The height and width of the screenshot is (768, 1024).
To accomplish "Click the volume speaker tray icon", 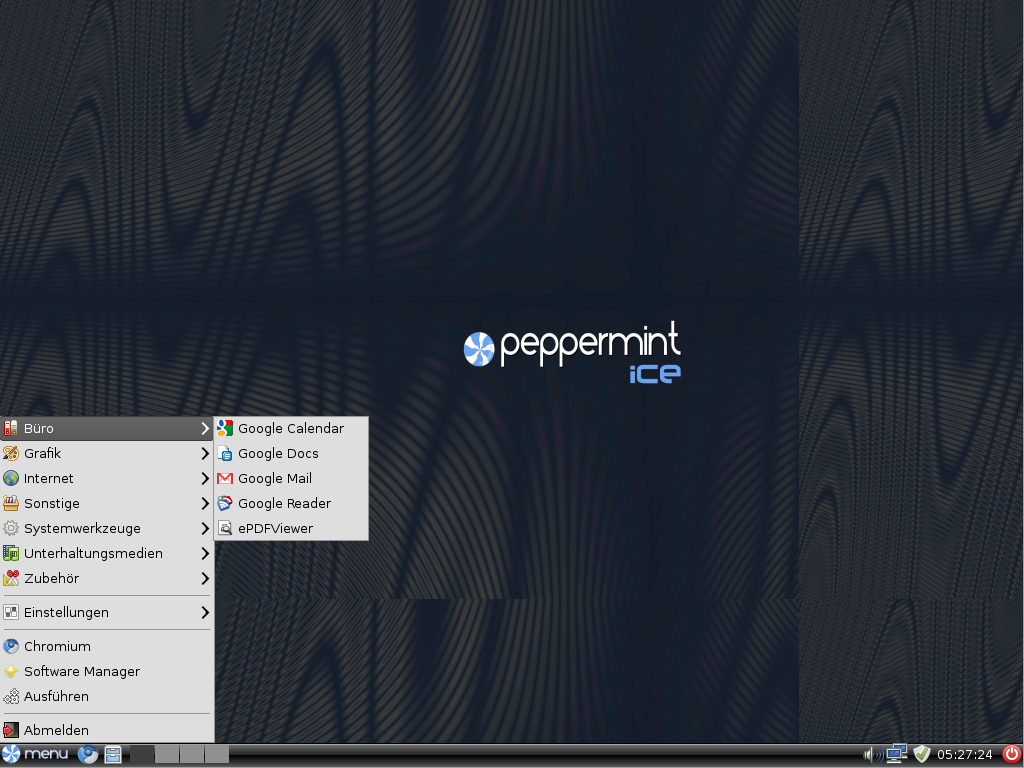I will point(870,754).
